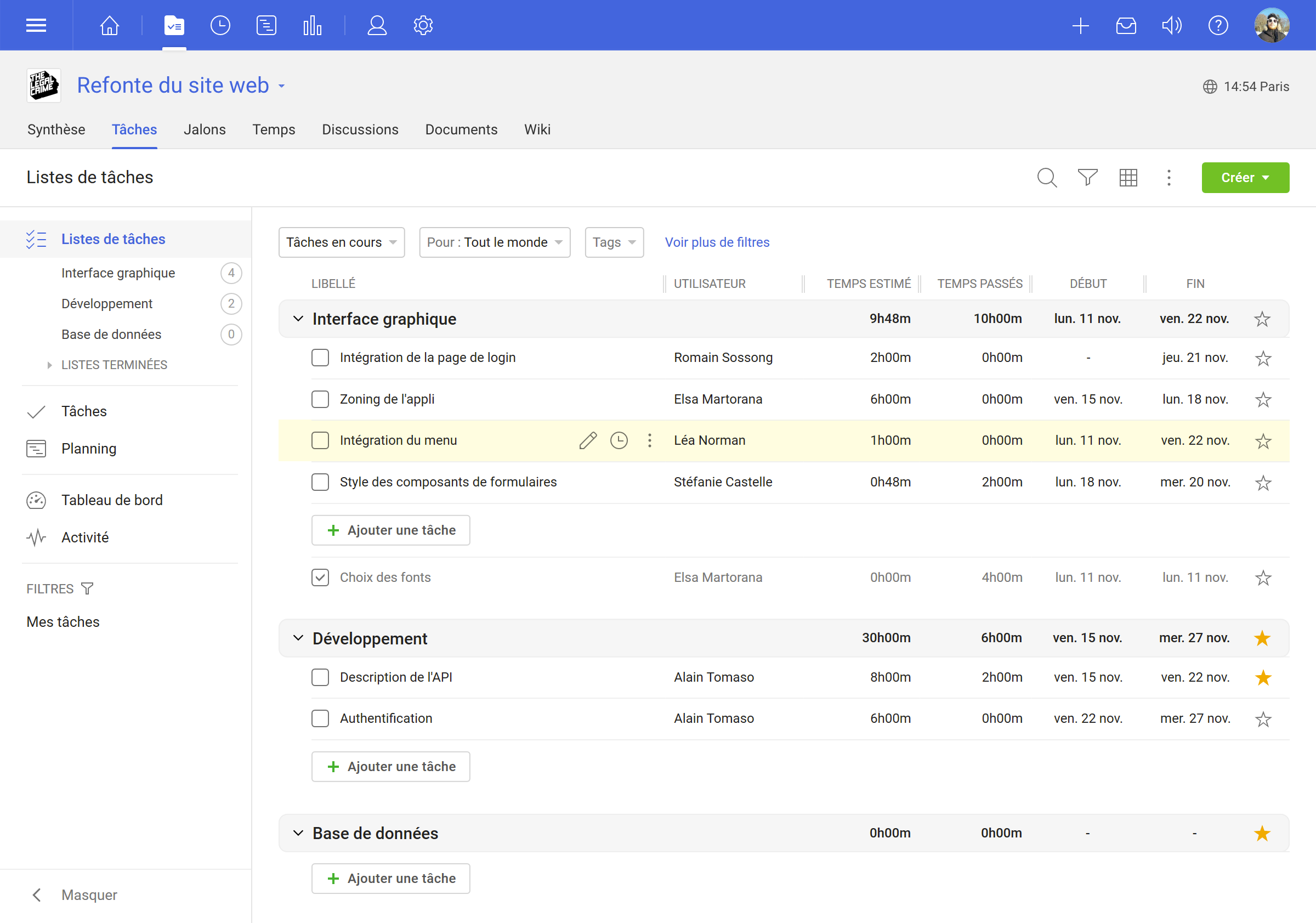Switch to the Discussions tab
This screenshot has width=1316, height=923.
360,129
